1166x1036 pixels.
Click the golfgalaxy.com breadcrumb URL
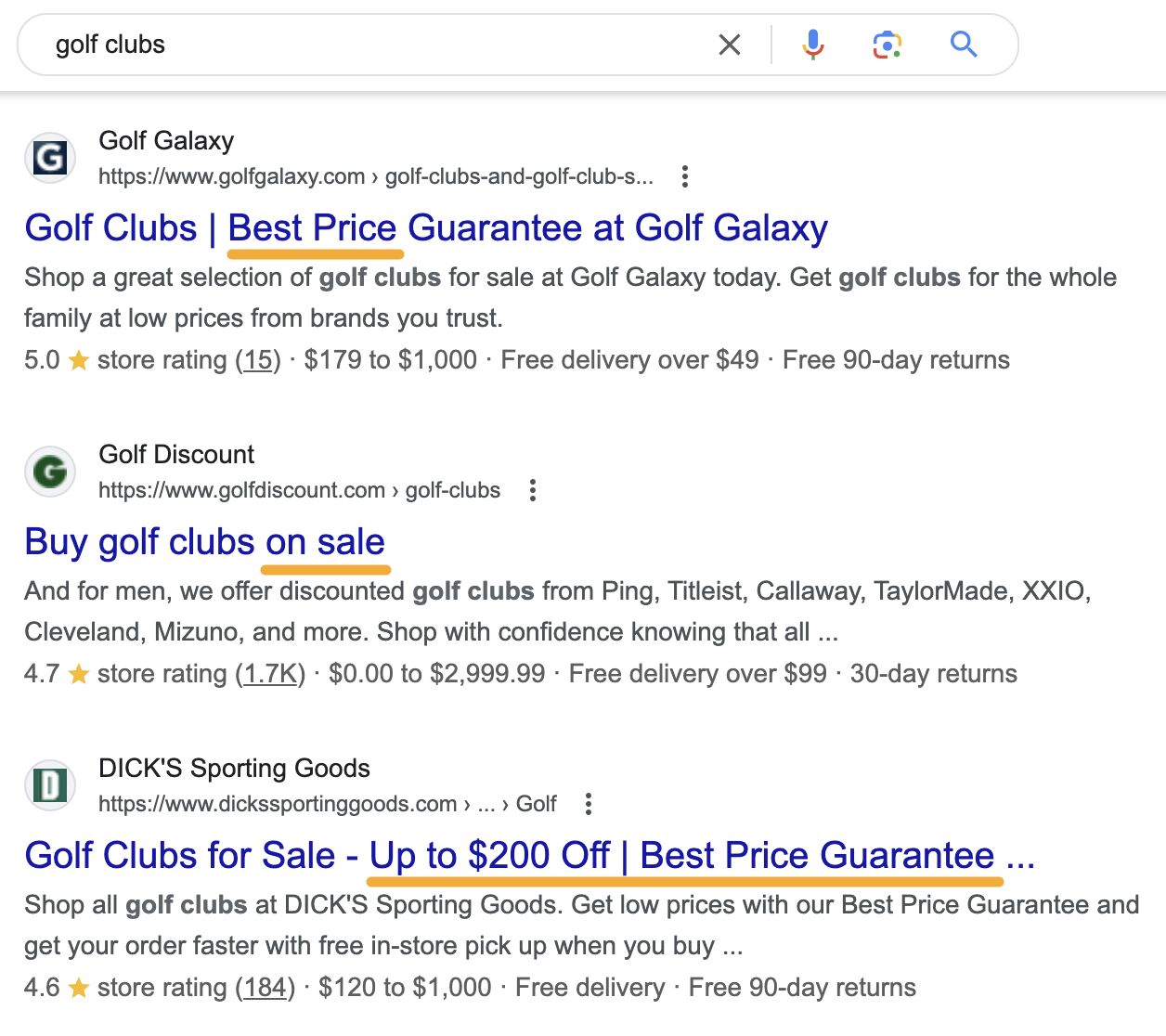pyautogui.click(x=230, y=175)
